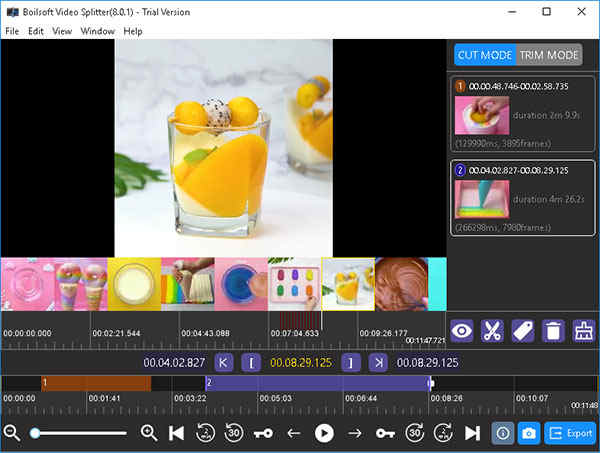This screenshot has height=453, width=600.
Task: Toggle the blue info button
Action: click(x=502, y=433)
